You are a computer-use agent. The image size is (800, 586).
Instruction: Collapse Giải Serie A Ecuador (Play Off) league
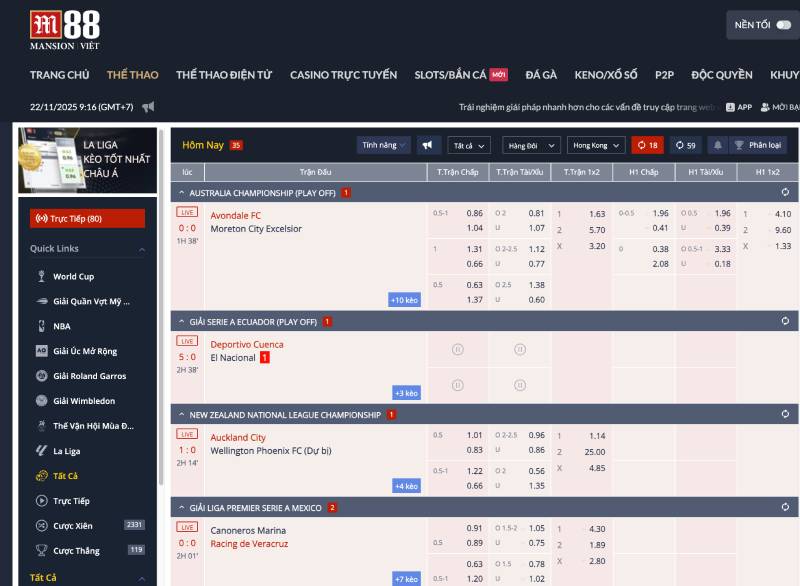tap(182, 322)
